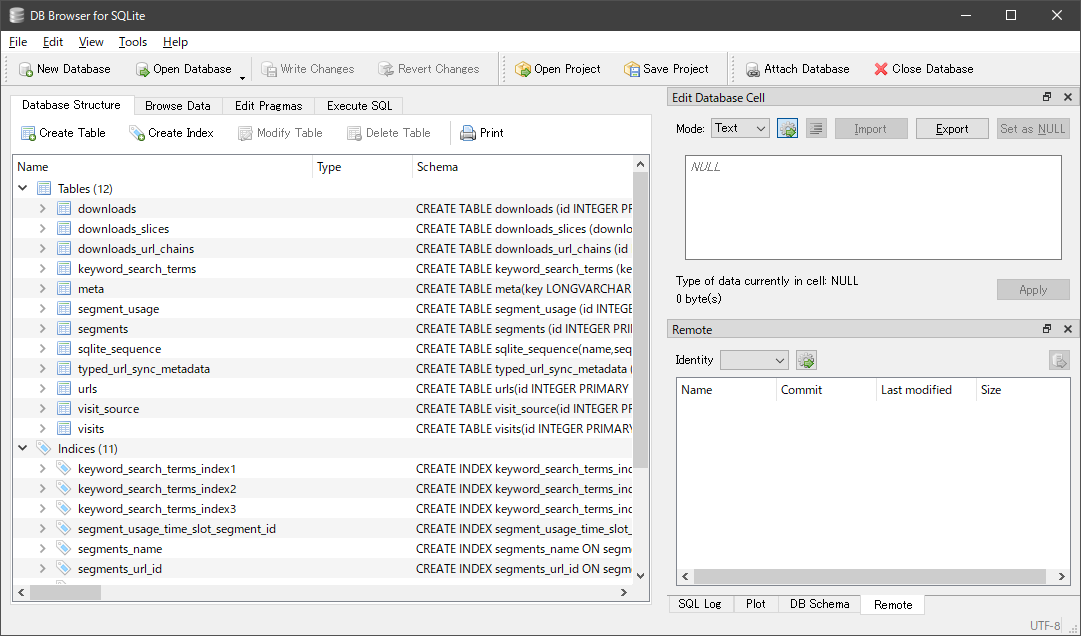Viewport: 1081px width, 636px height.
Task: Open the Identity dropdown in Remote panel
Action: (754, 359)
